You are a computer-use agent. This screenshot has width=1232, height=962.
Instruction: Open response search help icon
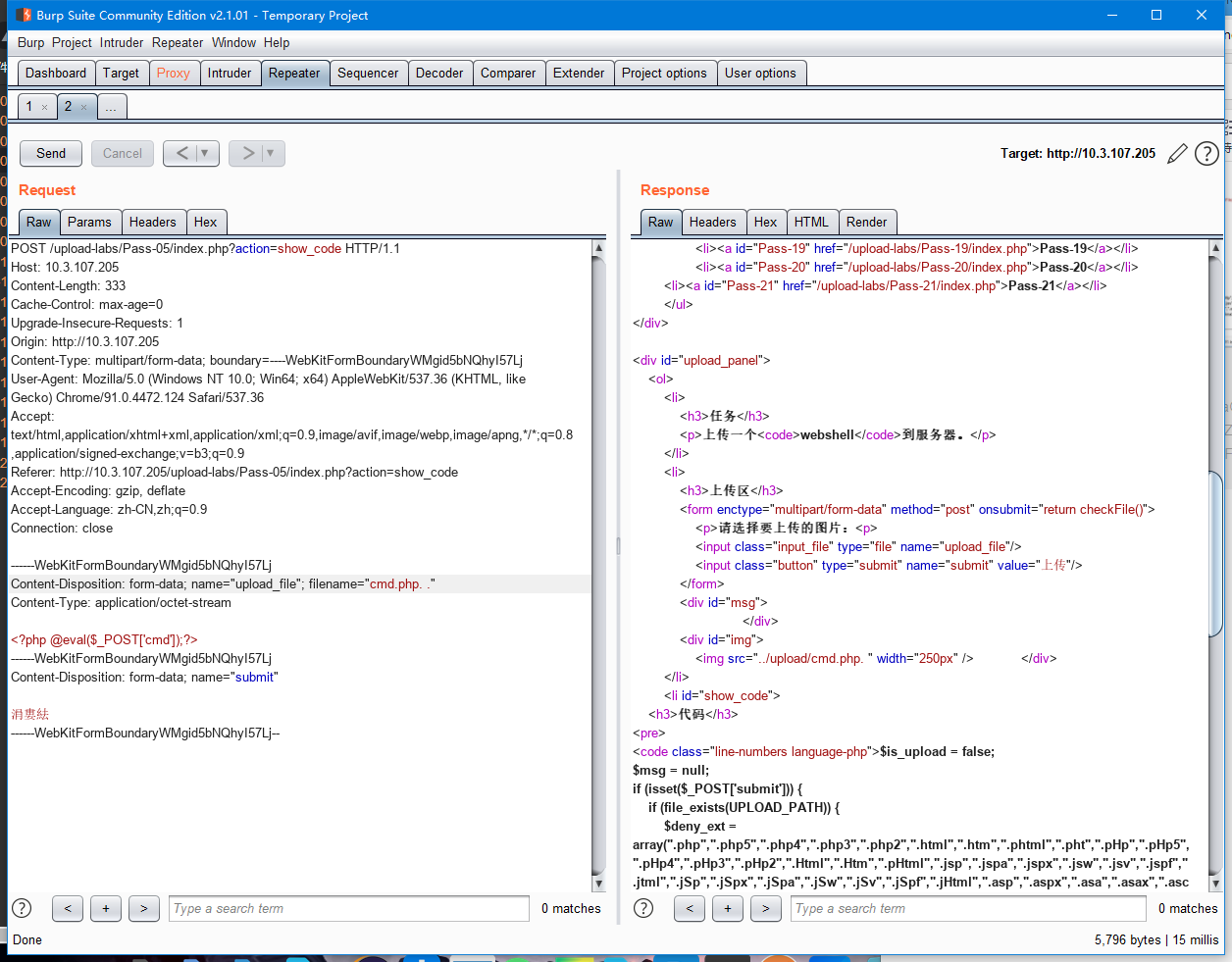pyautogui.click(x=643, y=908)
